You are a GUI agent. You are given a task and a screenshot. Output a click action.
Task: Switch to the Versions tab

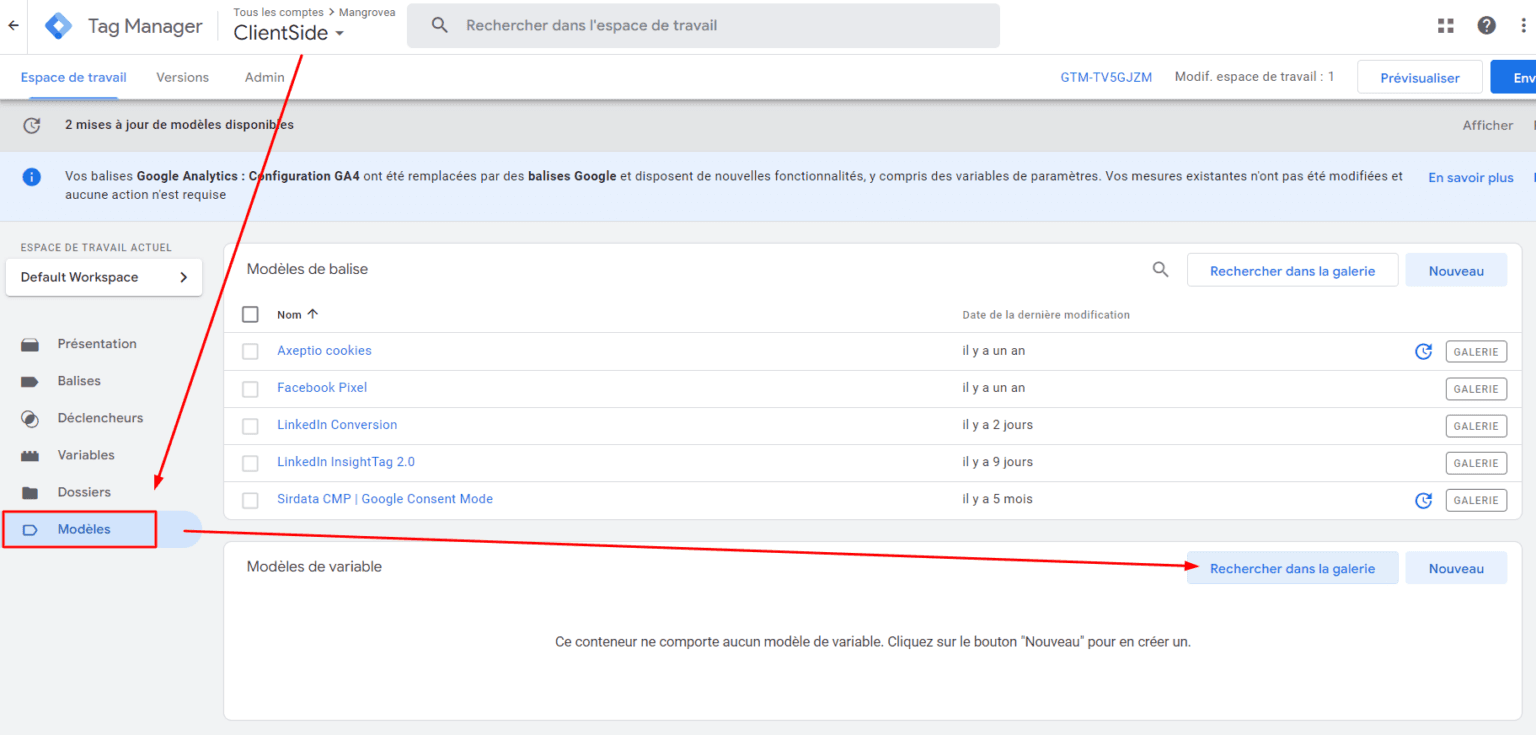coord(183,77)
